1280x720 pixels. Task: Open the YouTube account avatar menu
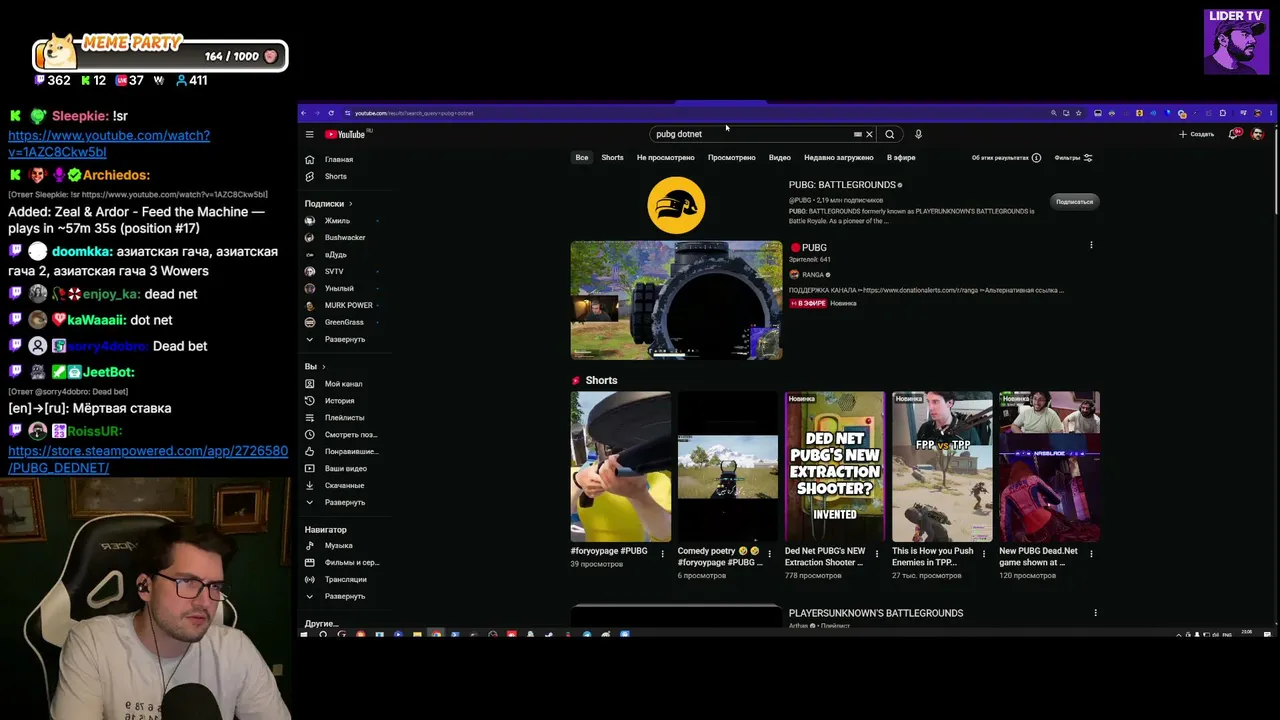[x=1257, y=134]
